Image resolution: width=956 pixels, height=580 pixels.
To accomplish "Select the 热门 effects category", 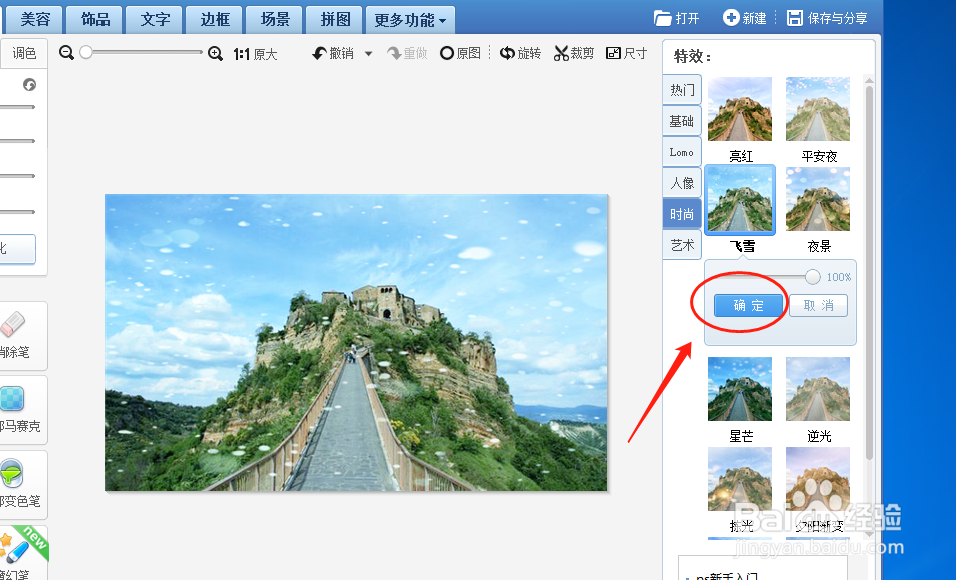I will click(x=682, y=90).
